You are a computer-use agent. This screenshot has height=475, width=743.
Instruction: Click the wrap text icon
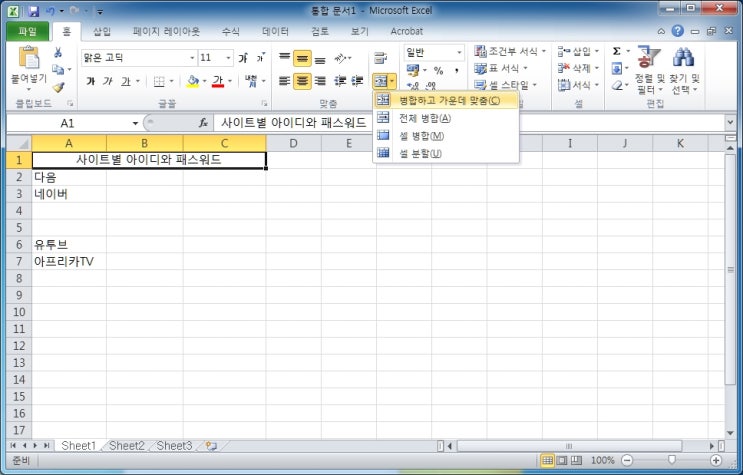coord(381,58)
